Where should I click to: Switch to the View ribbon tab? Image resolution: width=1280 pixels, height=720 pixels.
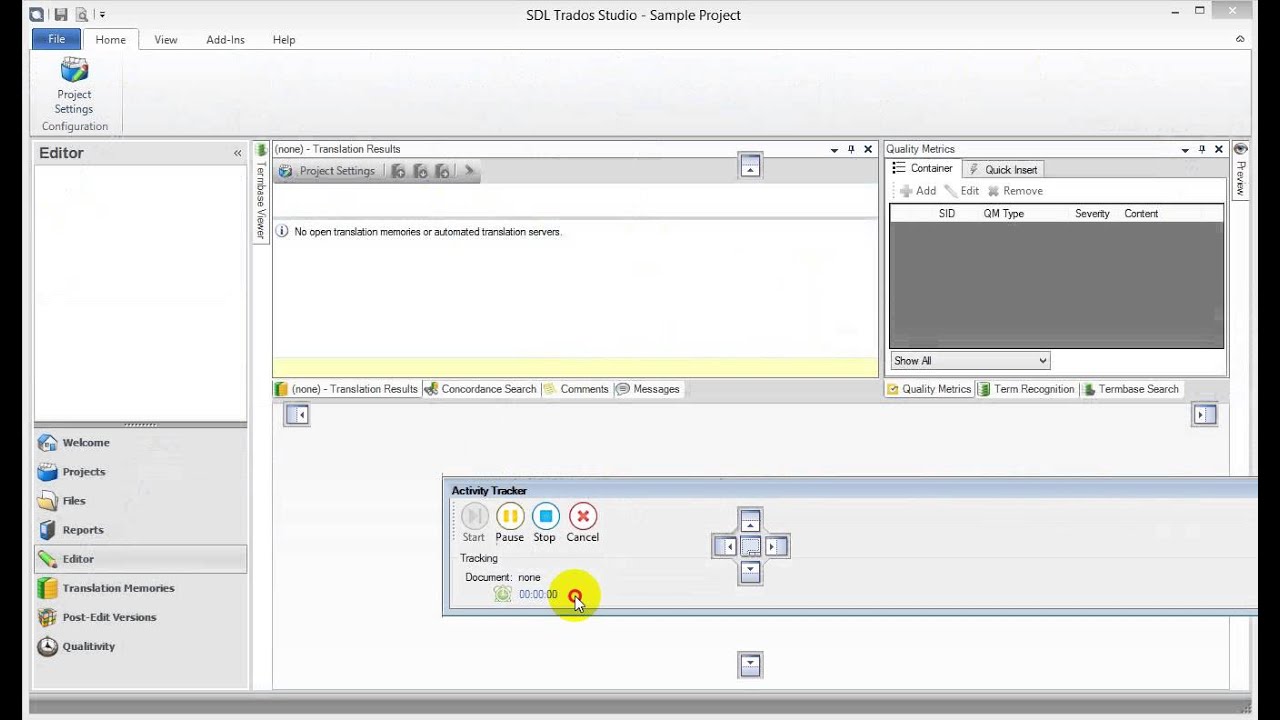[x=166, y=40]
